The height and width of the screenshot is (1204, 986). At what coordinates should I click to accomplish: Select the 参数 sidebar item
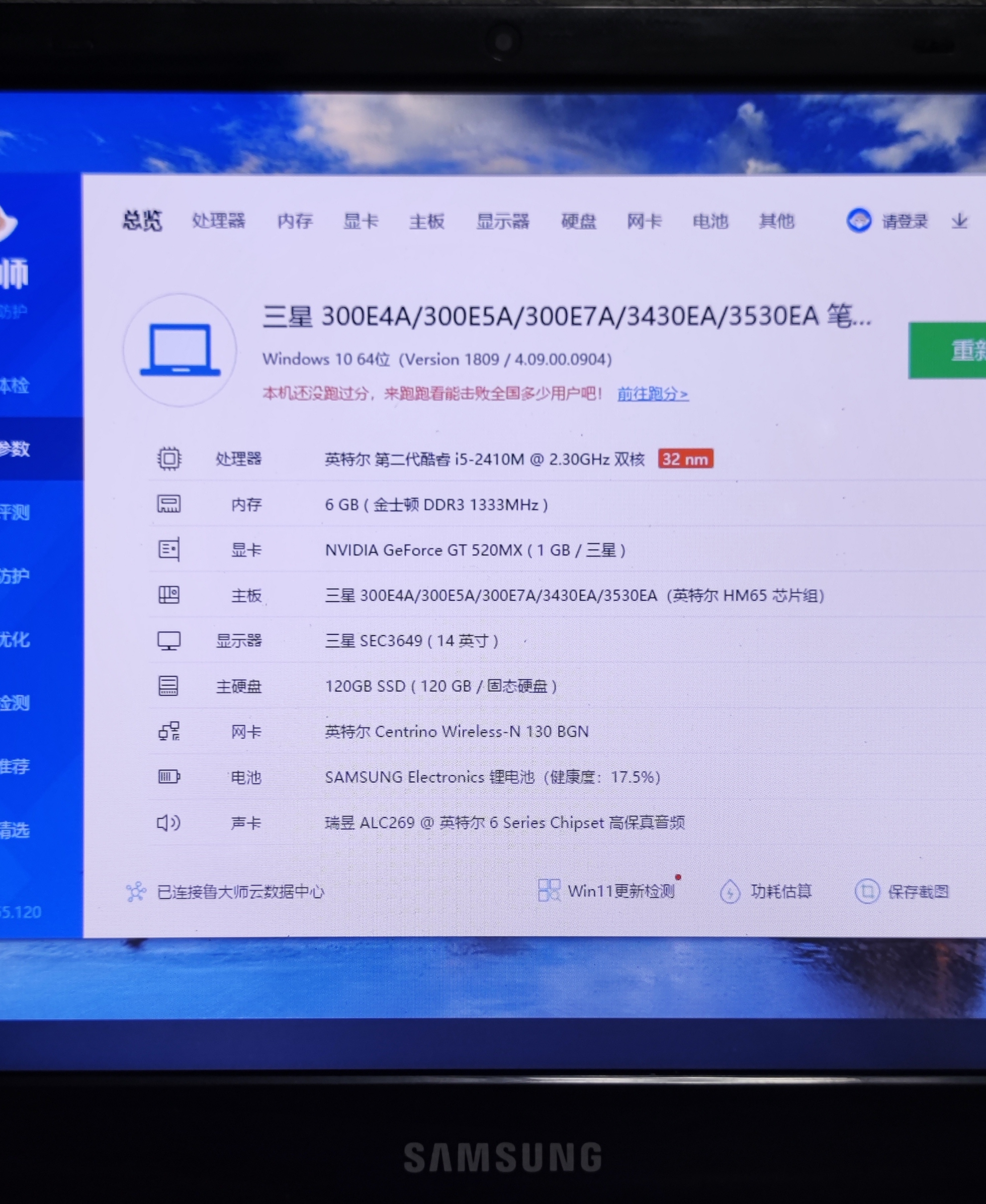pos(41,449)
